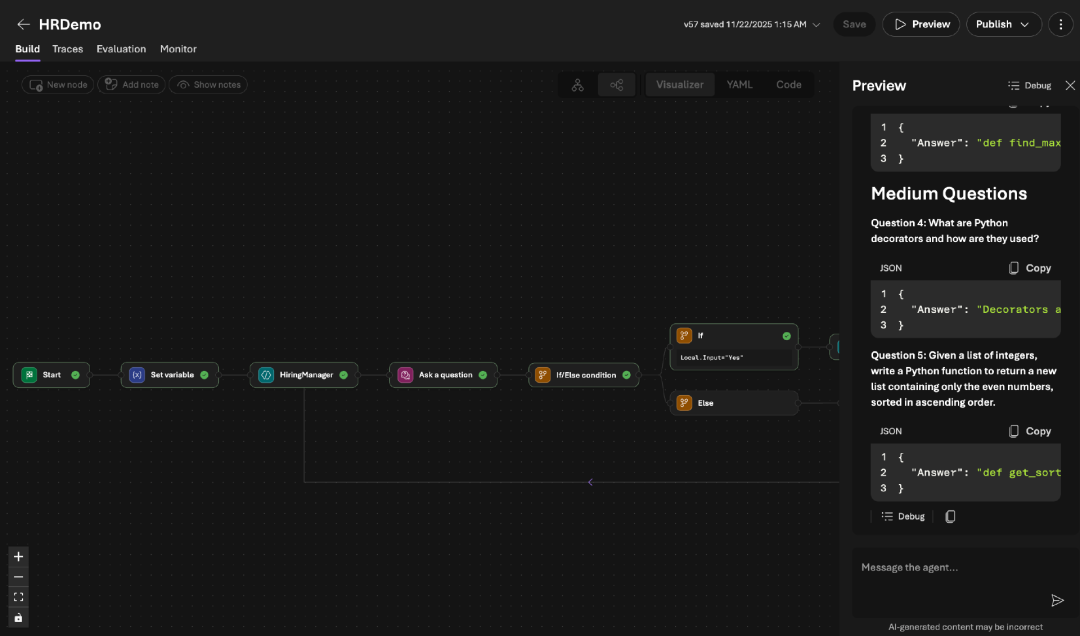Select the HiringManager node icon
The image size is (1080, 636).
266,375
